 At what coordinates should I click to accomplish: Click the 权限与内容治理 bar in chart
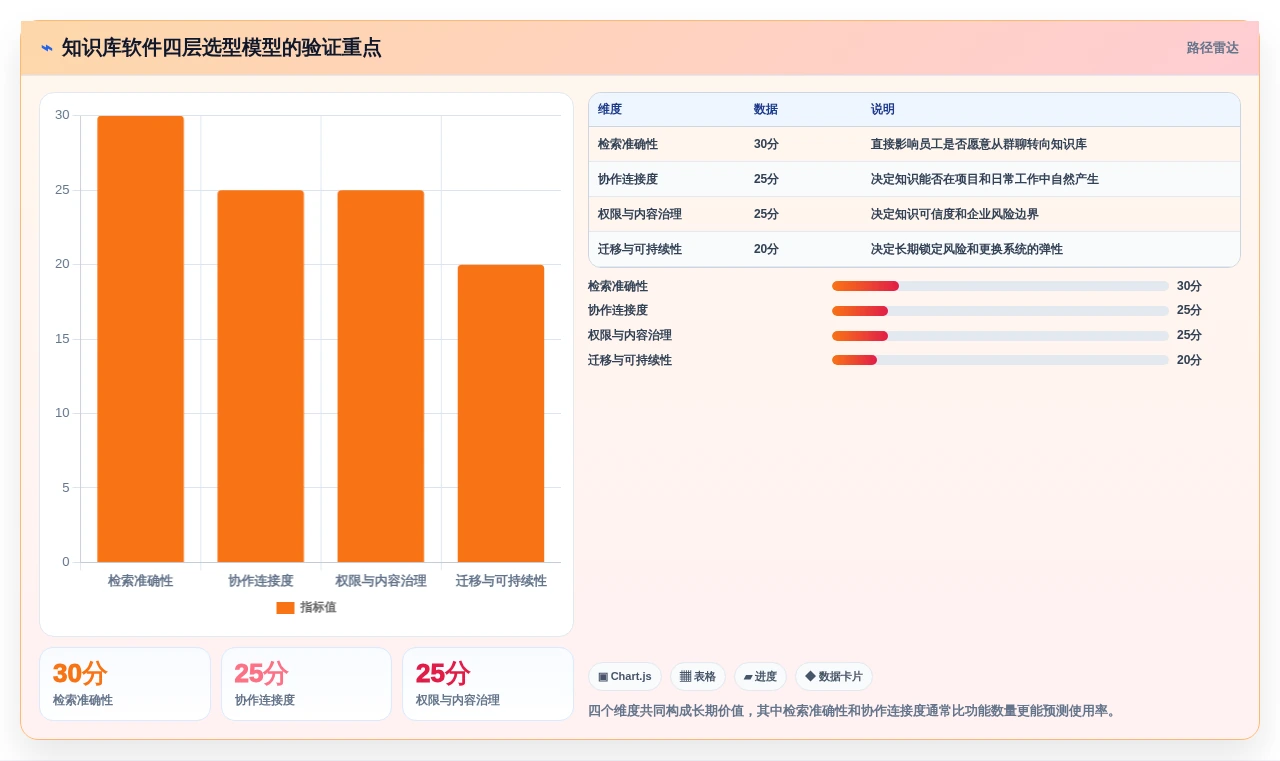click(381, 376)
